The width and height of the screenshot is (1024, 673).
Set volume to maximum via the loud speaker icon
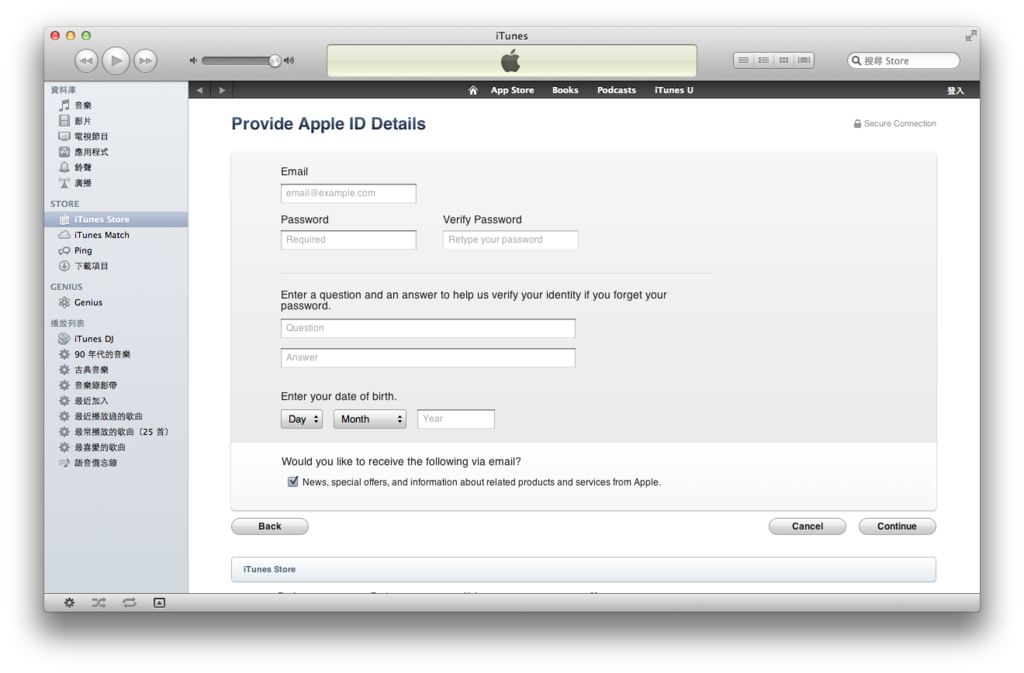(289, 61)
